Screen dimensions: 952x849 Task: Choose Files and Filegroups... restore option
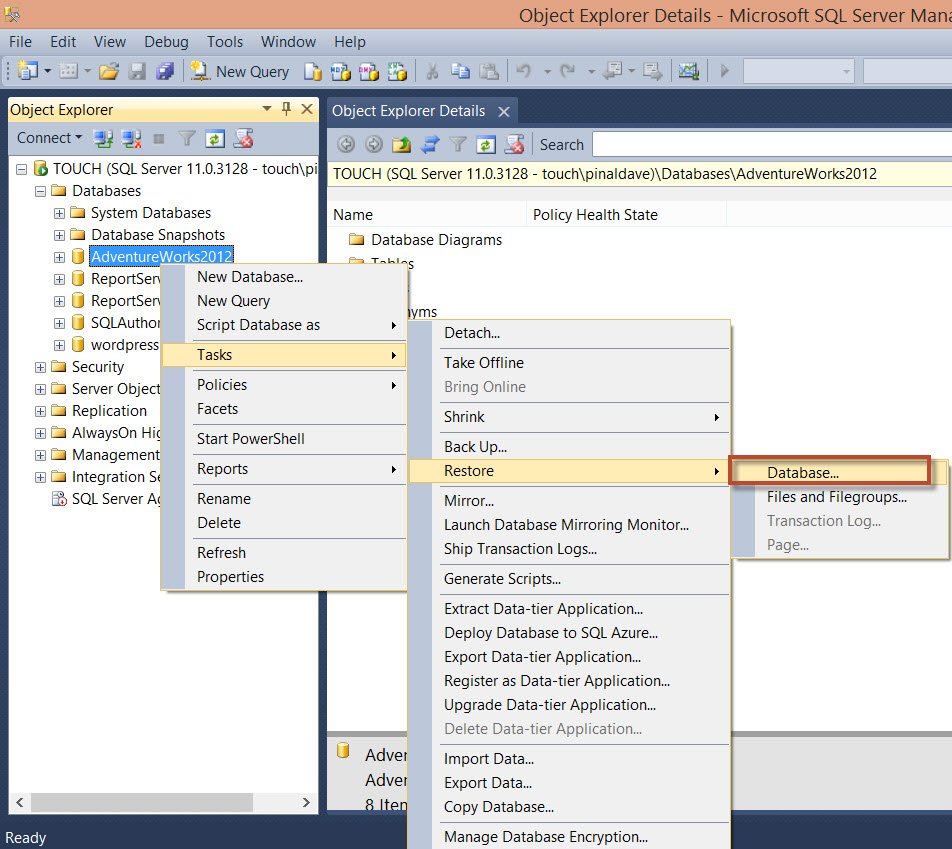(x=837, y=497)
